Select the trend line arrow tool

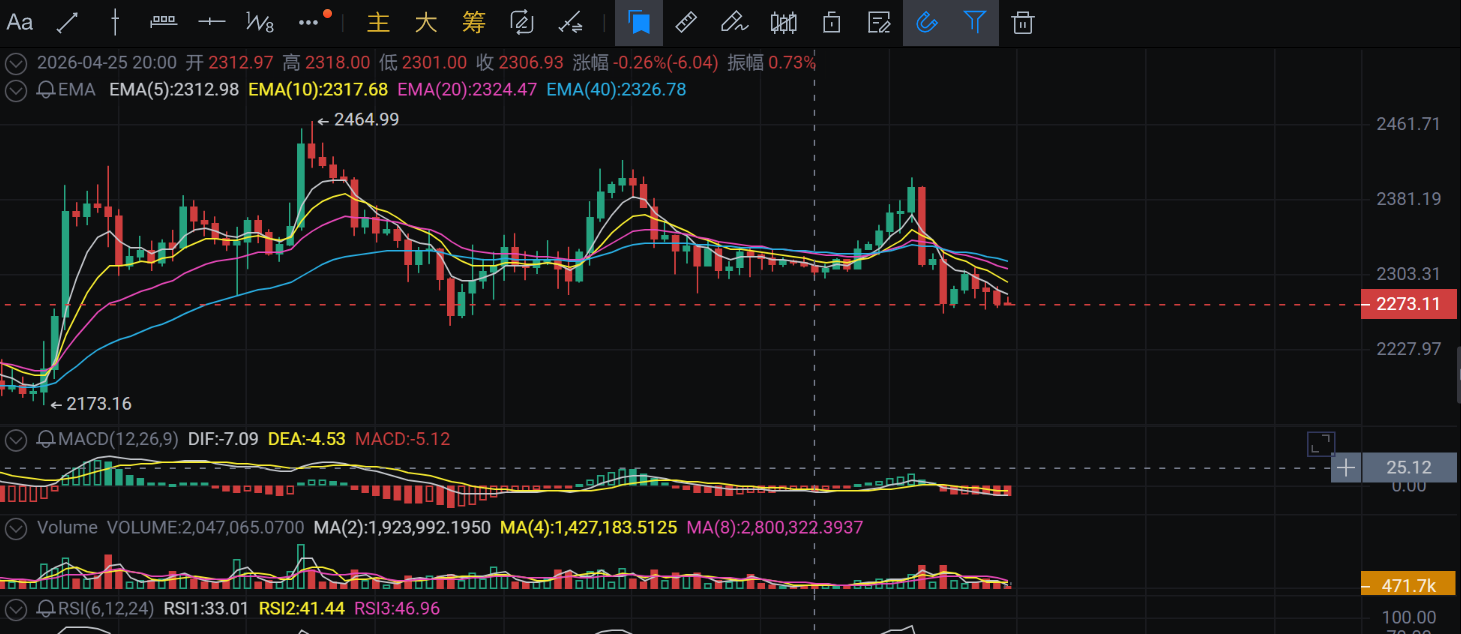tap(68, 22)
